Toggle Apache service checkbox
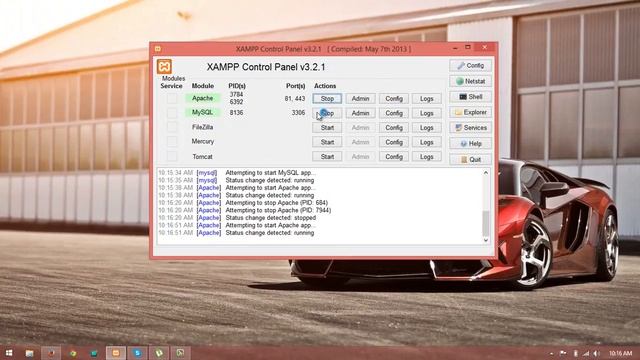Image resolution: width=640 pixels, height=360 pixels. point(172,98)
